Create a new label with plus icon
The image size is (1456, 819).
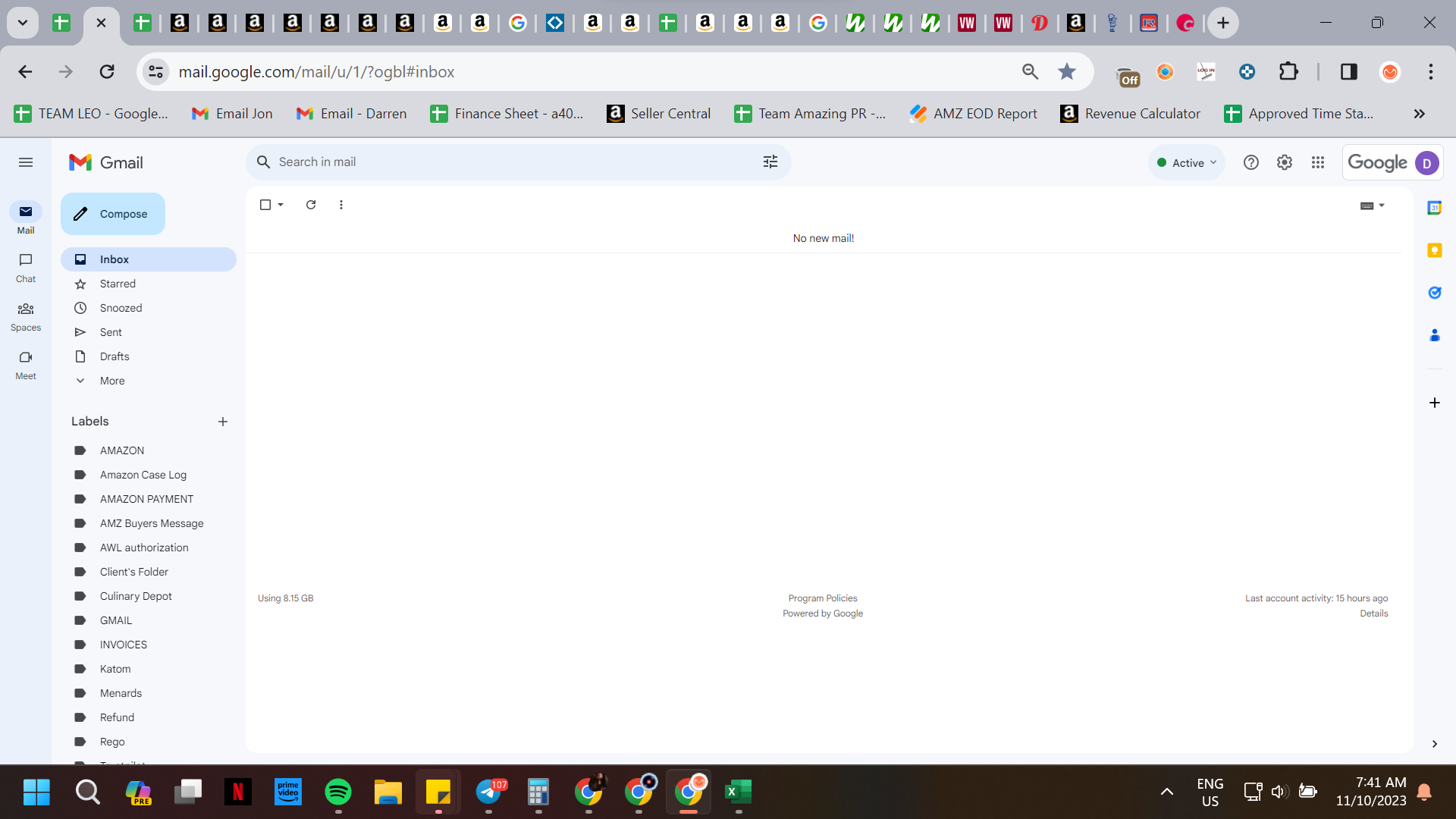pyautogui.click(x=223, y=422)
